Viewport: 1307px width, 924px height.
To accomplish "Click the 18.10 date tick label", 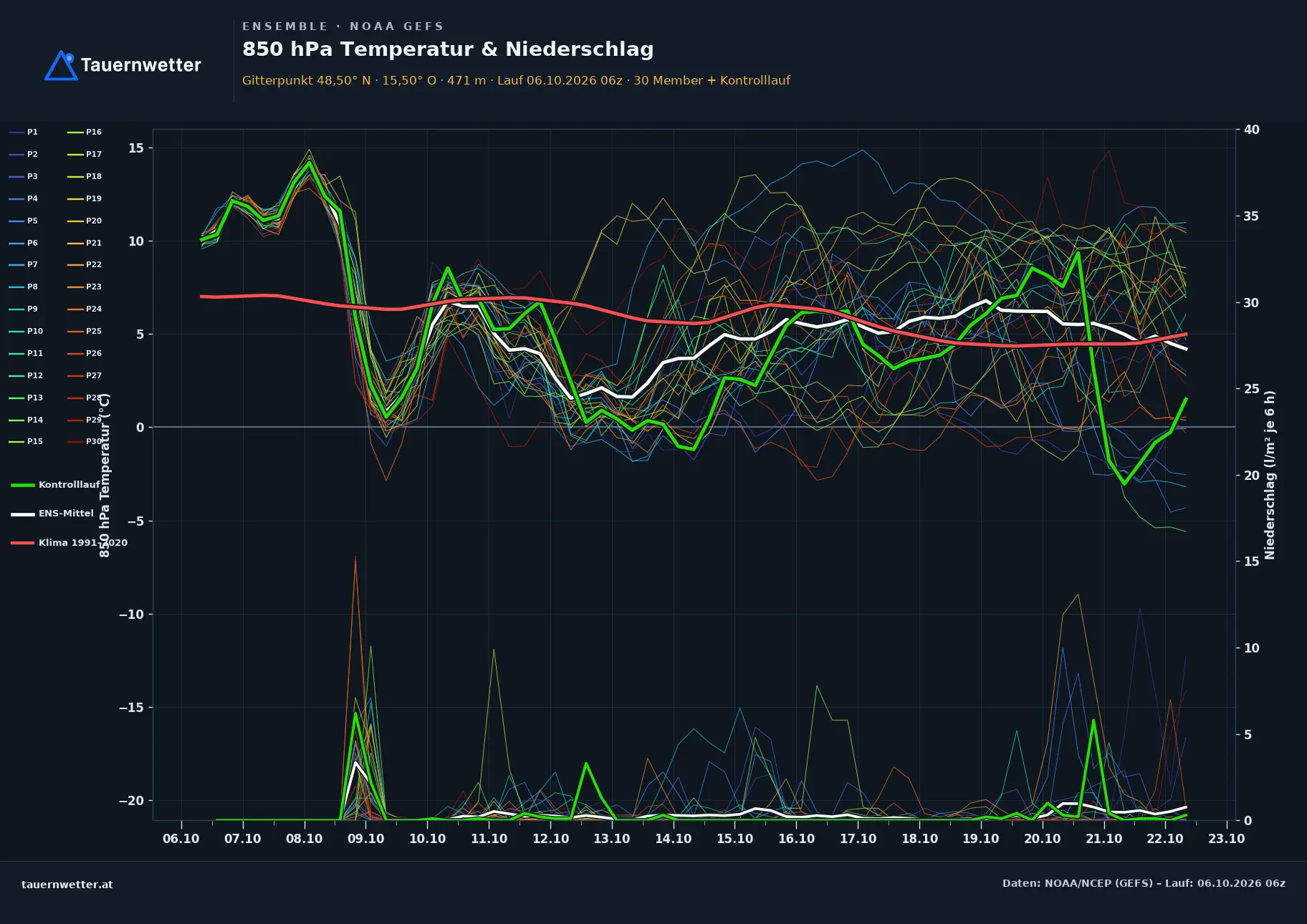I will click(x=919, y=839).
